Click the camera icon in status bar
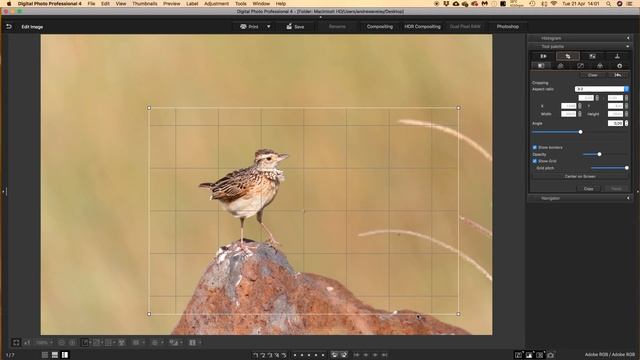The width and height of the screenshot is (640, 360). tap(551, 355)
